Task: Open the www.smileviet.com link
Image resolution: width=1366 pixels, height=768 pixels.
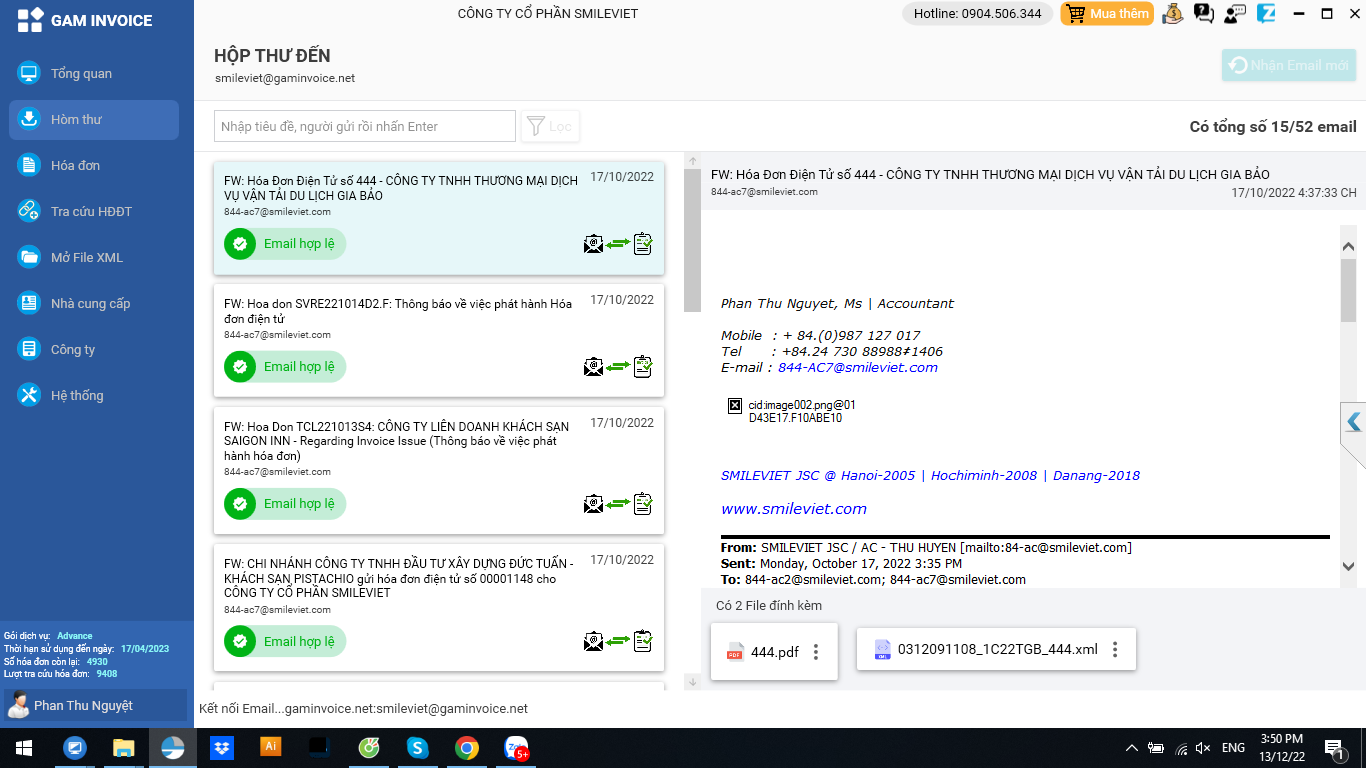Action: coord(794,509)
